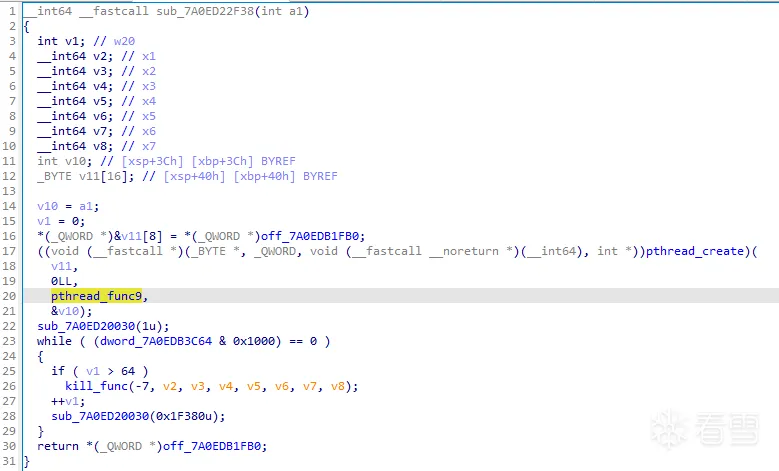Screen dimensions: 779x471
Task: Click the while keyword on line 23
Action: tap(55, 341)
